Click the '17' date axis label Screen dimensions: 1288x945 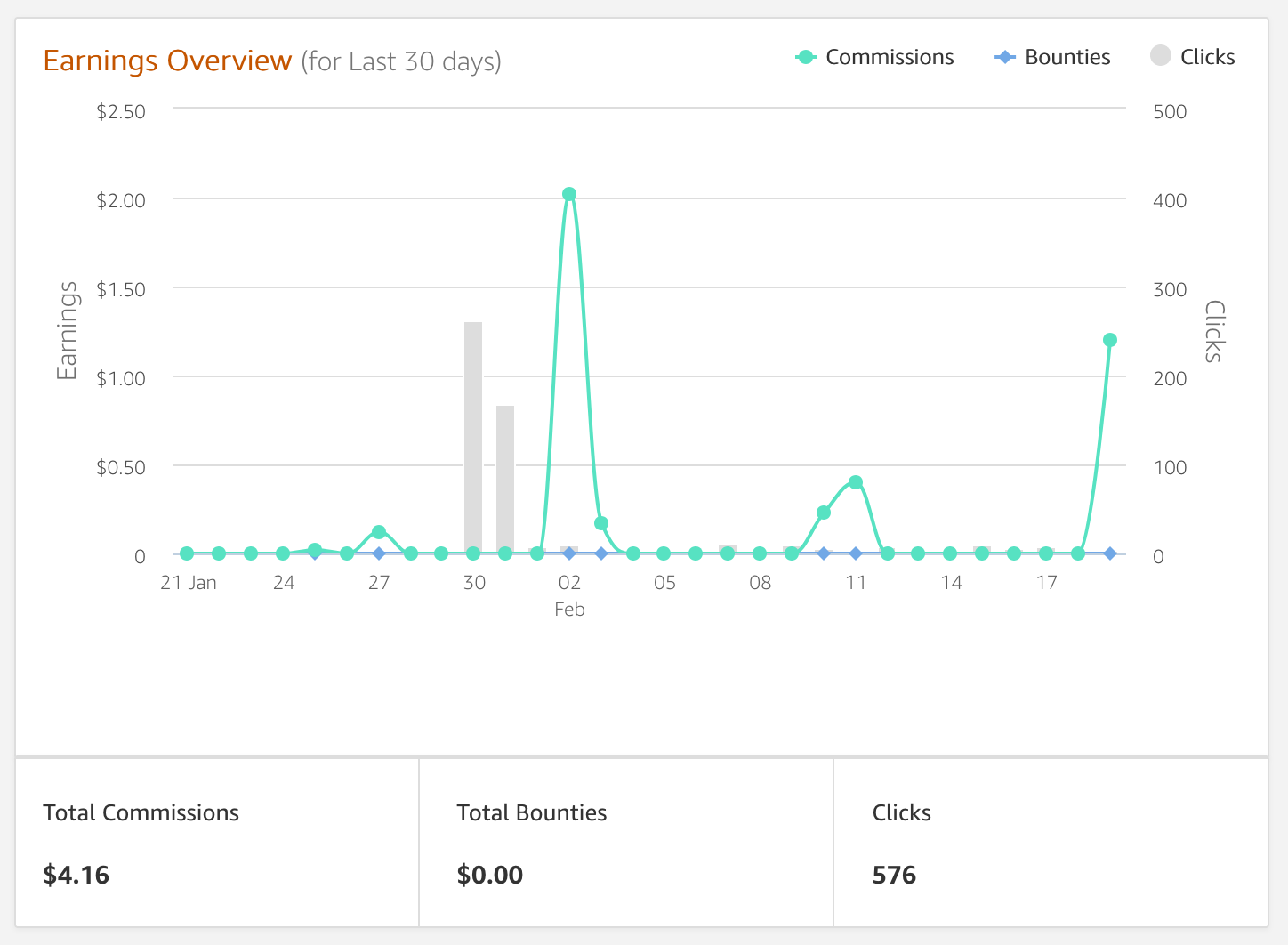coord(1047,582)
